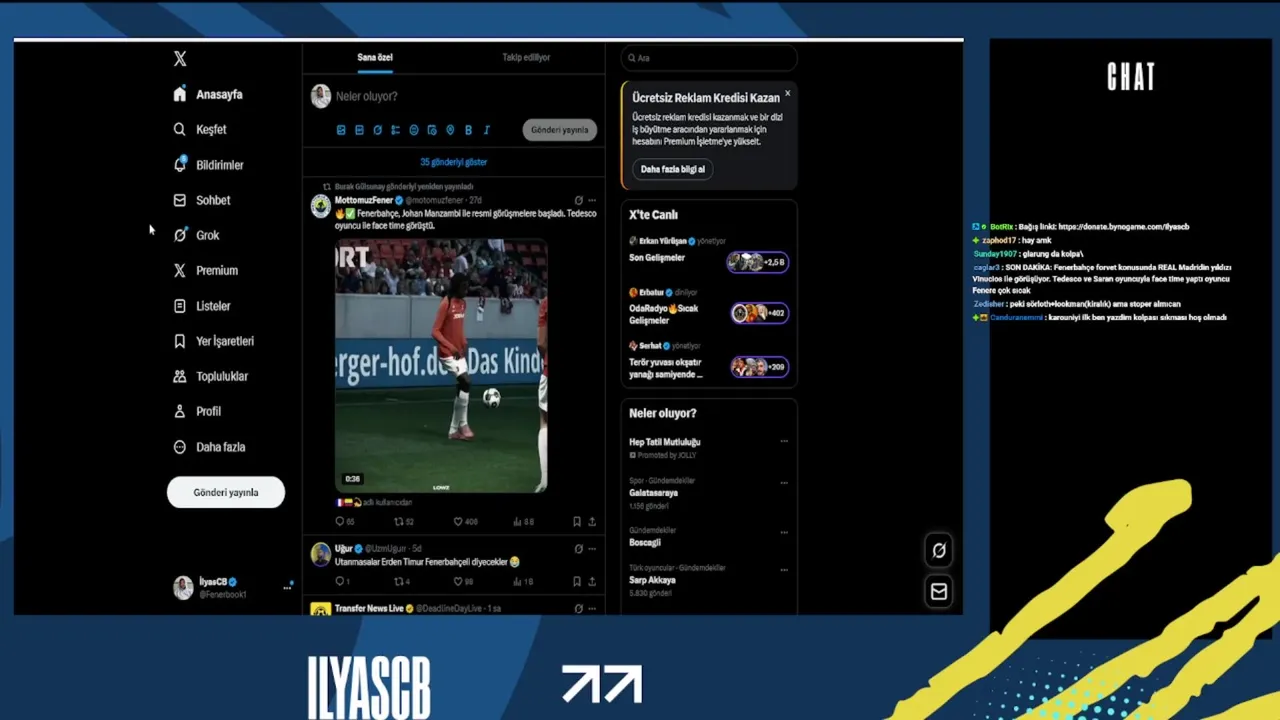This screenshot has width=1280, height=720.
Task: Open the Sohbet messages page
Action: pyautogui.click(x=202, y=200)
